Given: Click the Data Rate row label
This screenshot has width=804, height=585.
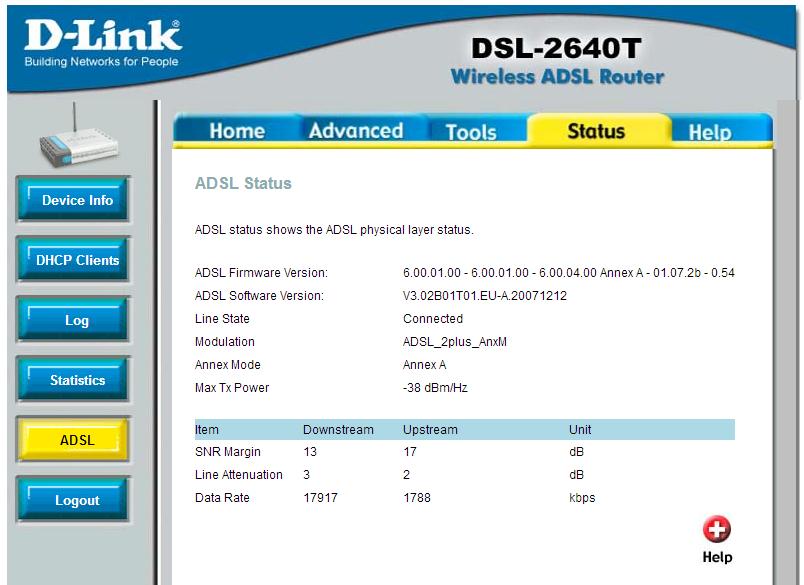Looking at the screenshot, I should point(222,498).
